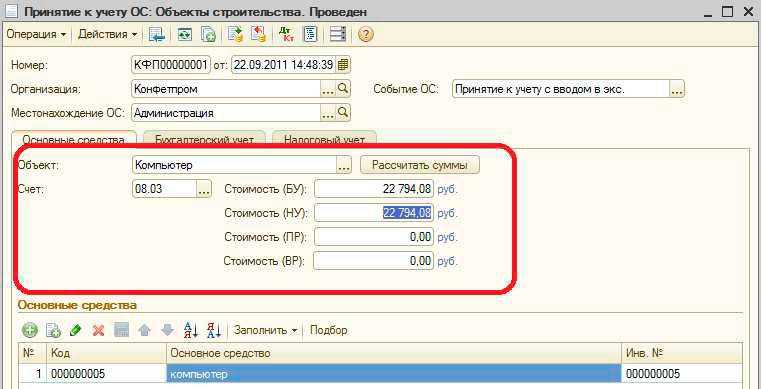761x389 pixels.
Task: Click the ellipsis button of the Объект field
Action: pyautogui.click(x=344, y=165)
